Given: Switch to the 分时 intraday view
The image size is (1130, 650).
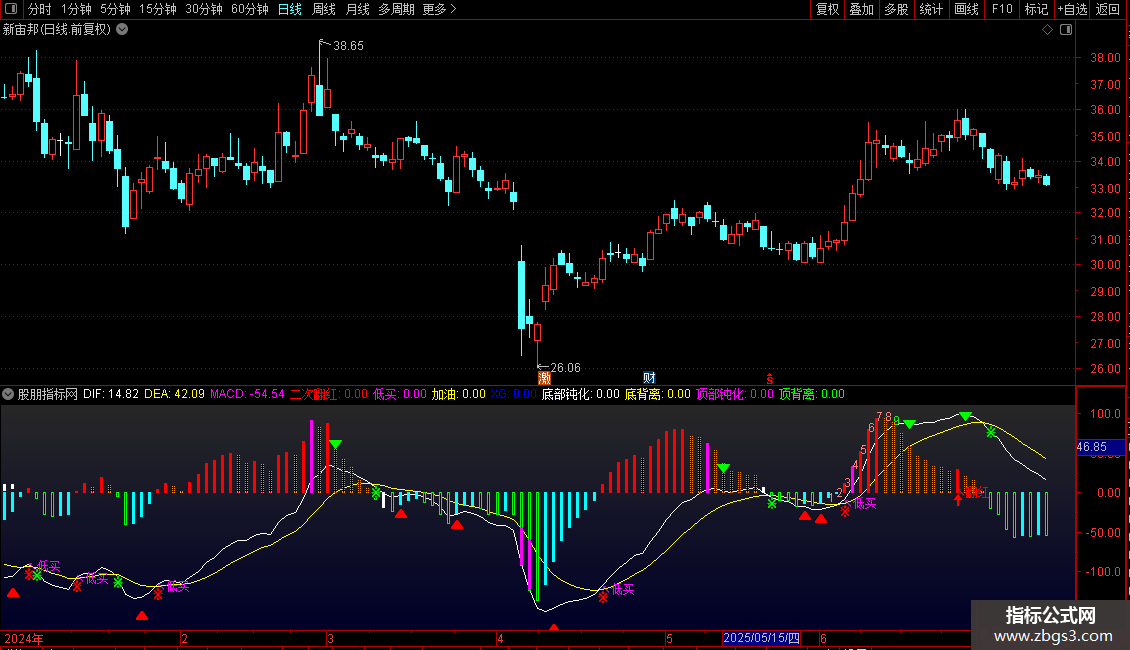Looking at the screenshot, I should pyautogui.click(x=40, y=9).
